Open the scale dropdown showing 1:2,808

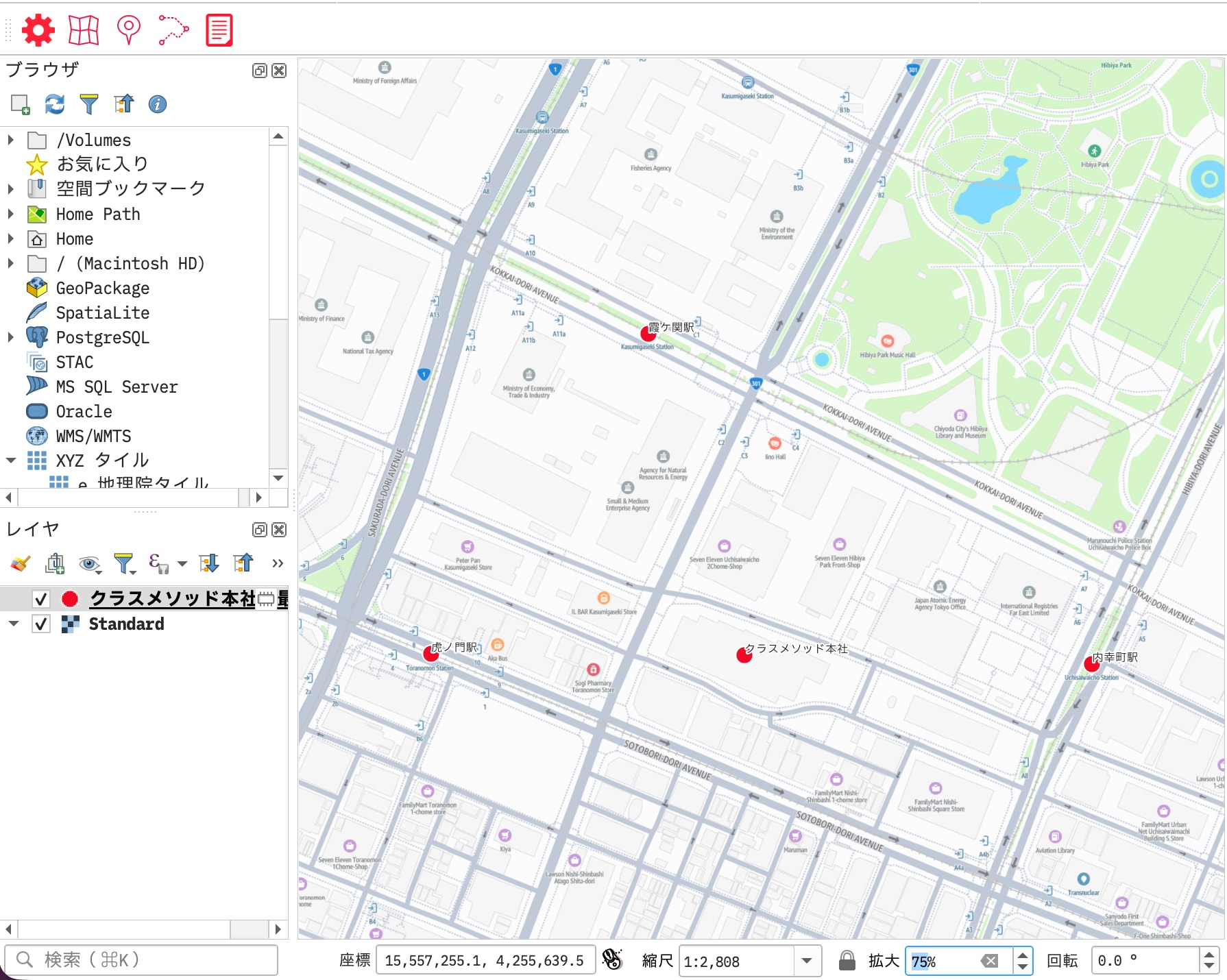806,961
